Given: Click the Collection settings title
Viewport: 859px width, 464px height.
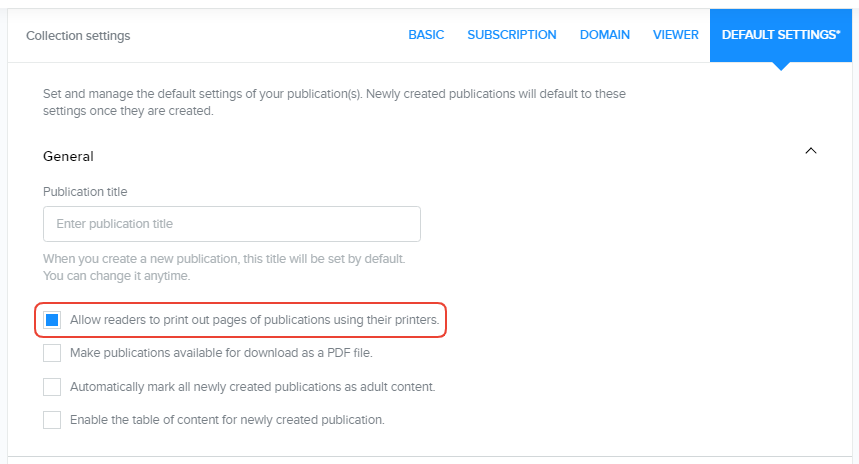Looking at the screenshot, I should [78, 36].
